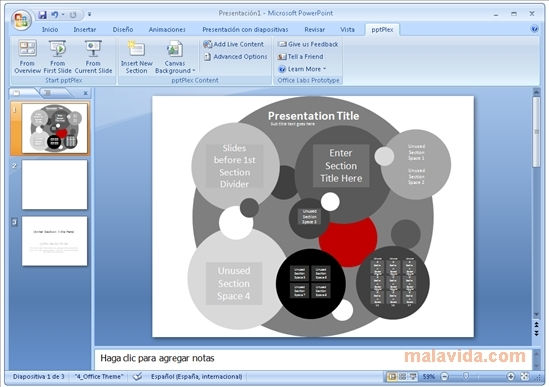549x387 pixels.
Task: Expand the Undo history dropdown arrow
Action: click(63, 15)
